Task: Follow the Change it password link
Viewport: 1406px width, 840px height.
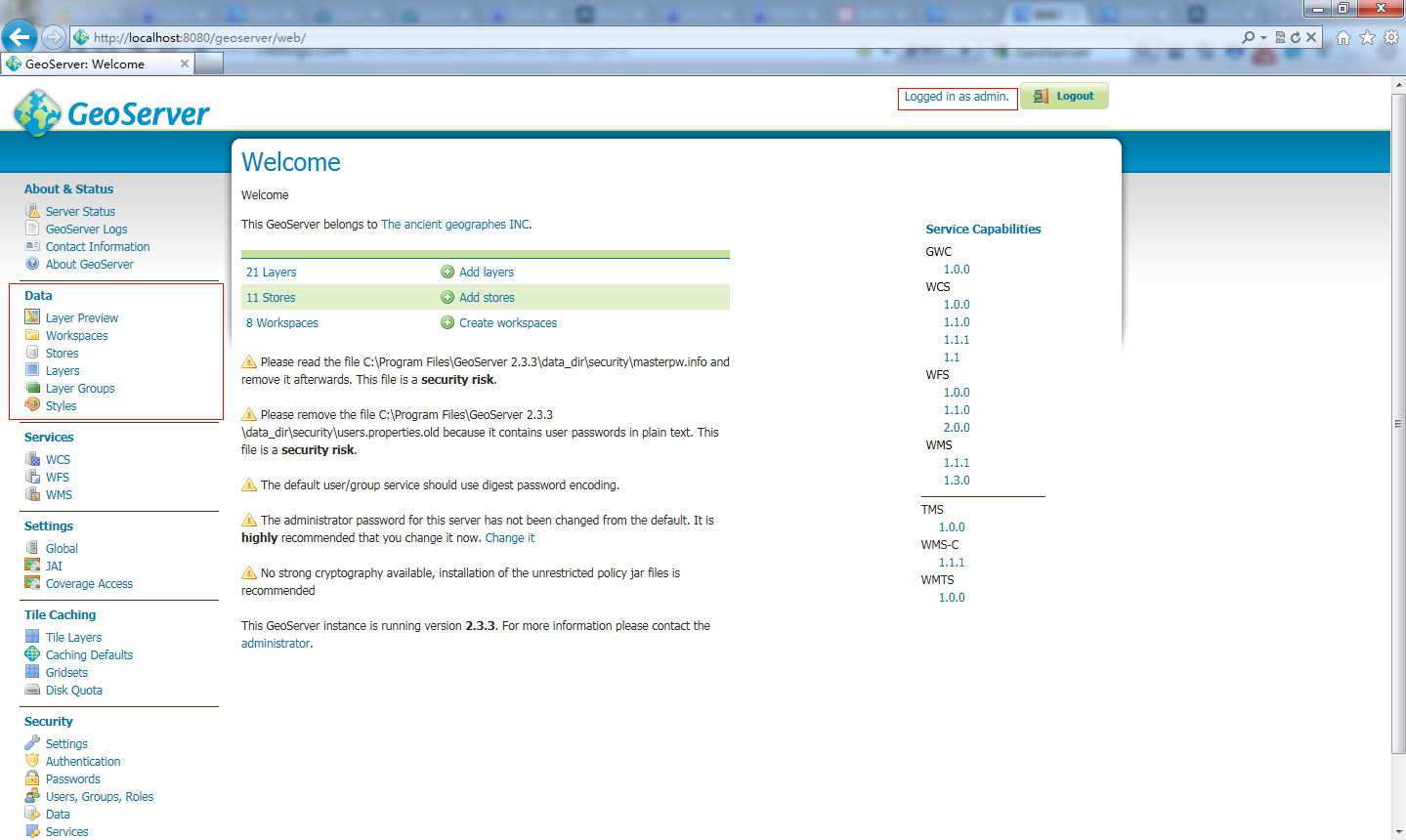Action: click(510, 538)
